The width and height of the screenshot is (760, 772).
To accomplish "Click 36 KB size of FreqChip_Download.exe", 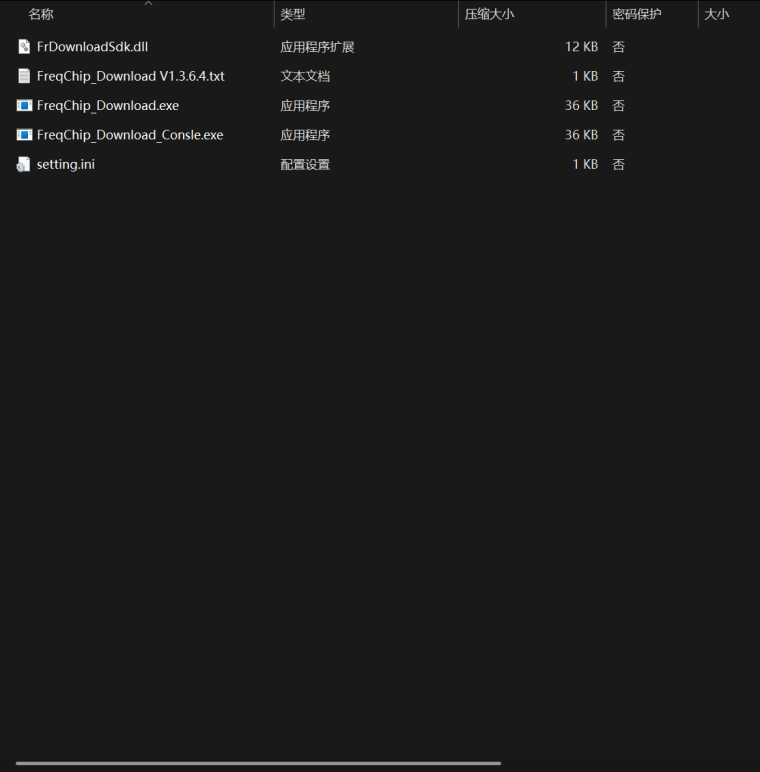I will 581,105.
